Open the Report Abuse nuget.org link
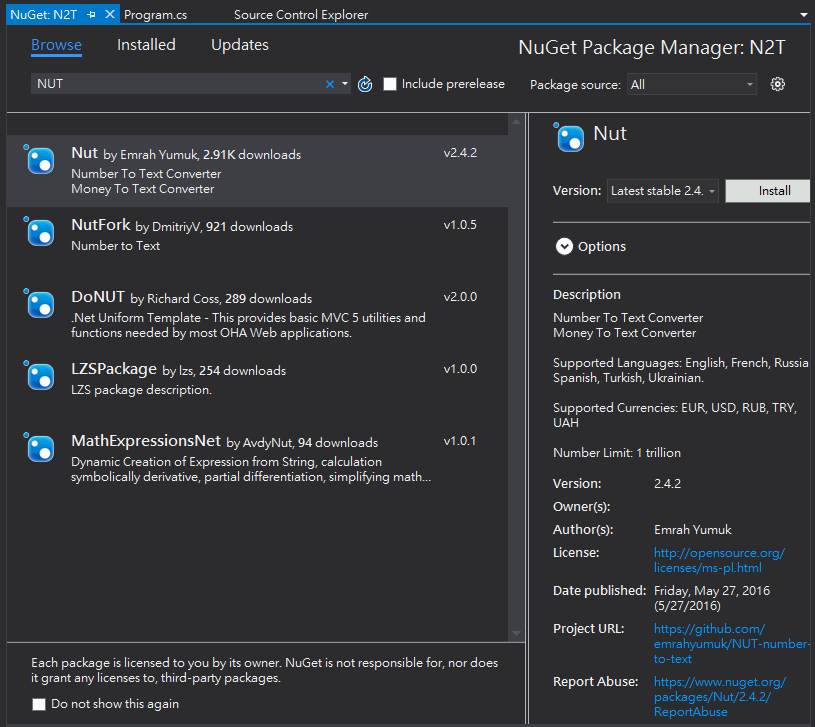 click(720, 697)
